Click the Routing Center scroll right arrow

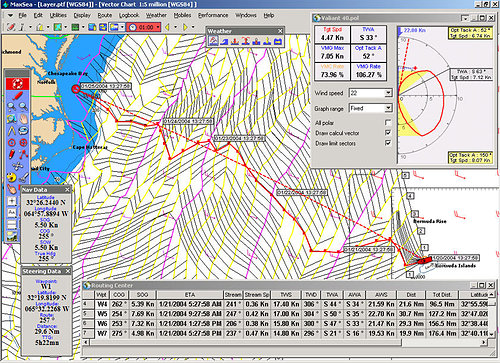pos(483,342)
